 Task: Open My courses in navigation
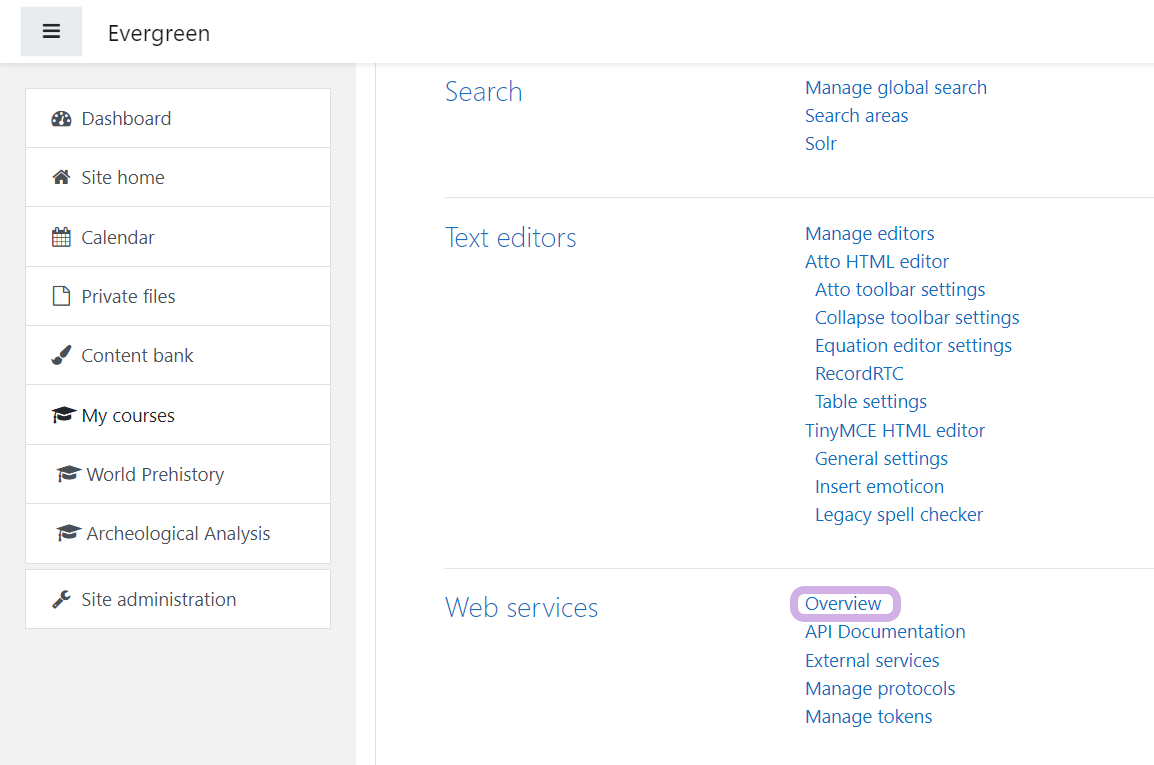[x=128, y=416]
